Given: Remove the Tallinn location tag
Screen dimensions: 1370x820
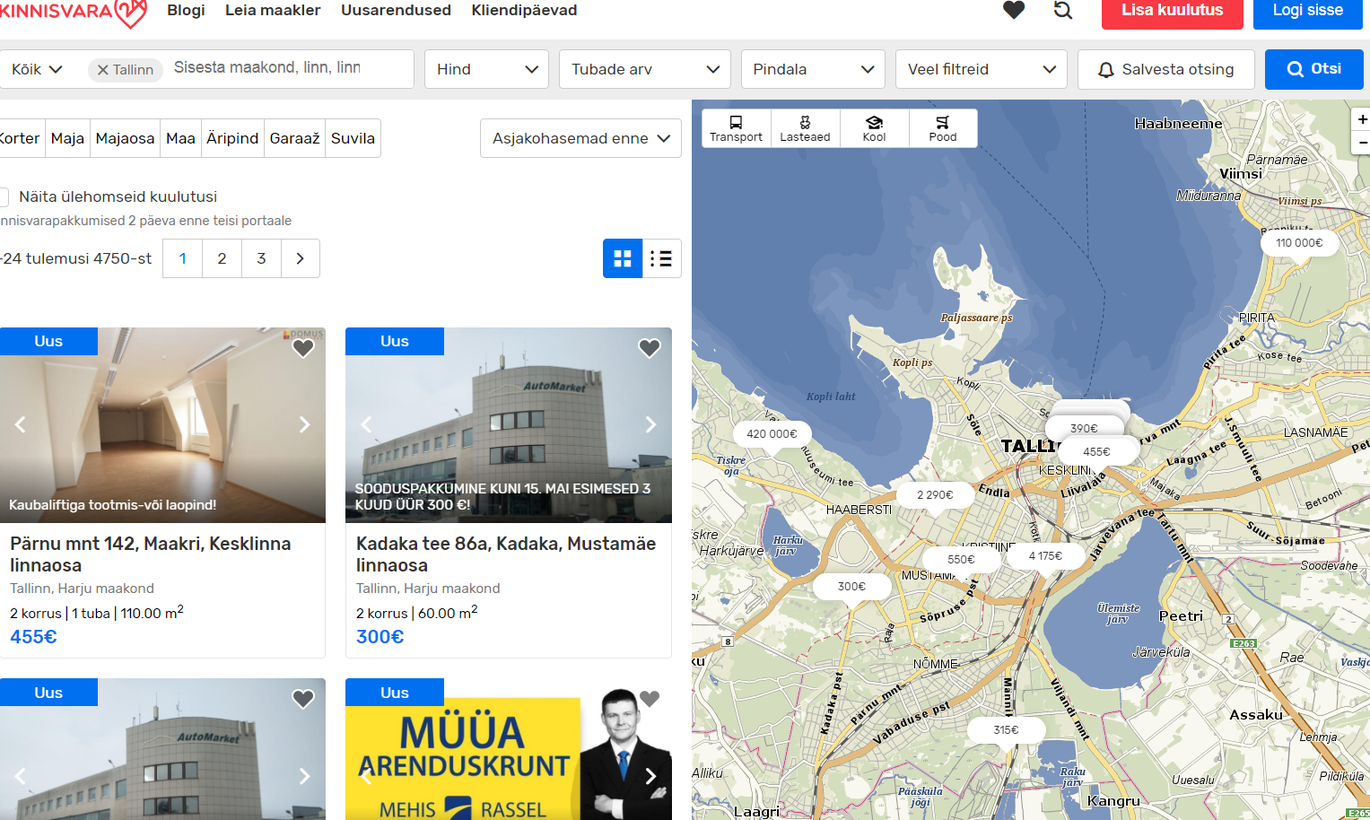Looking at the screenshot, I should tap(103, 70).
